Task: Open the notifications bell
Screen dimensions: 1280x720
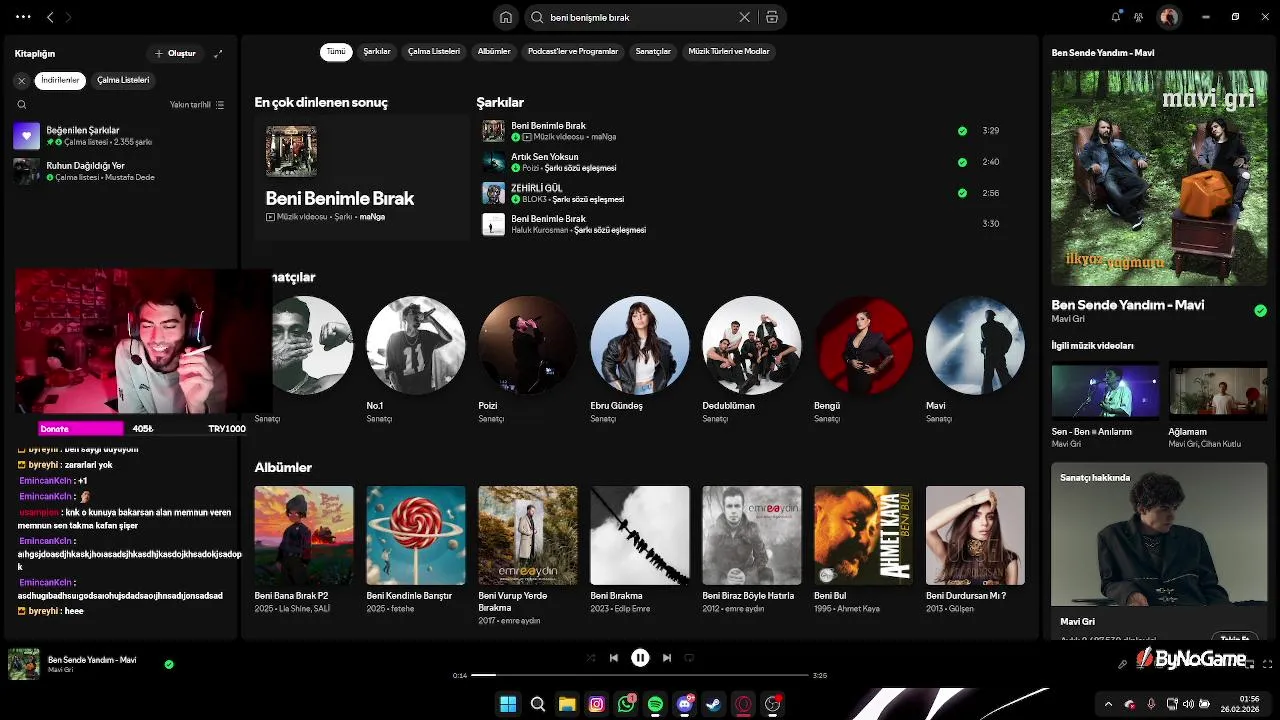Action: (x=1116, y=17)
